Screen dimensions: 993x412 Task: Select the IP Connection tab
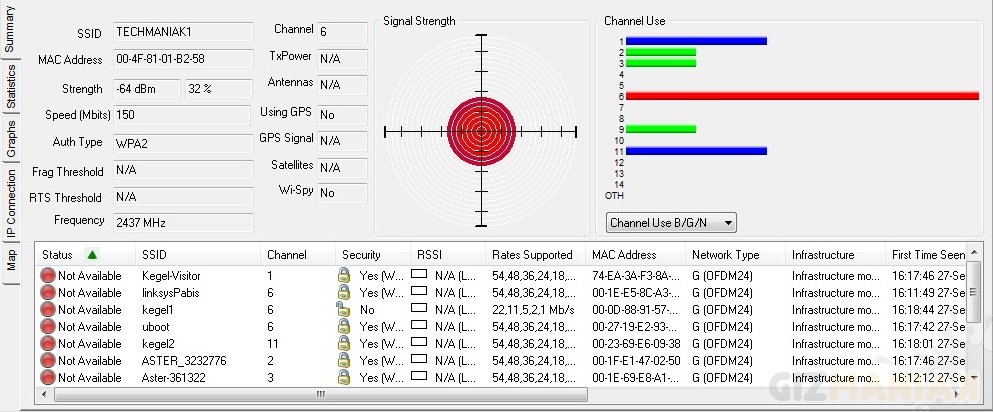[x=11, y=202]
